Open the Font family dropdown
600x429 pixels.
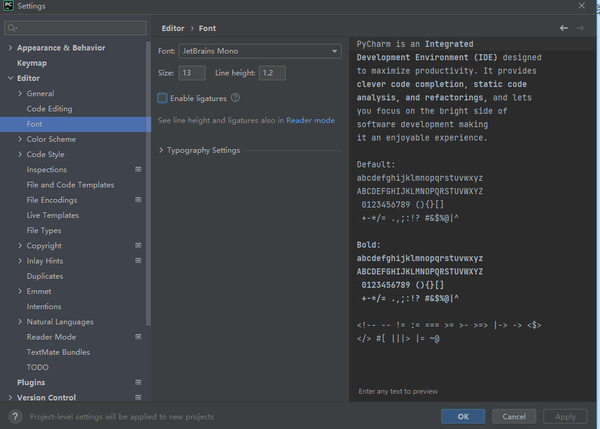click(260, 51)
